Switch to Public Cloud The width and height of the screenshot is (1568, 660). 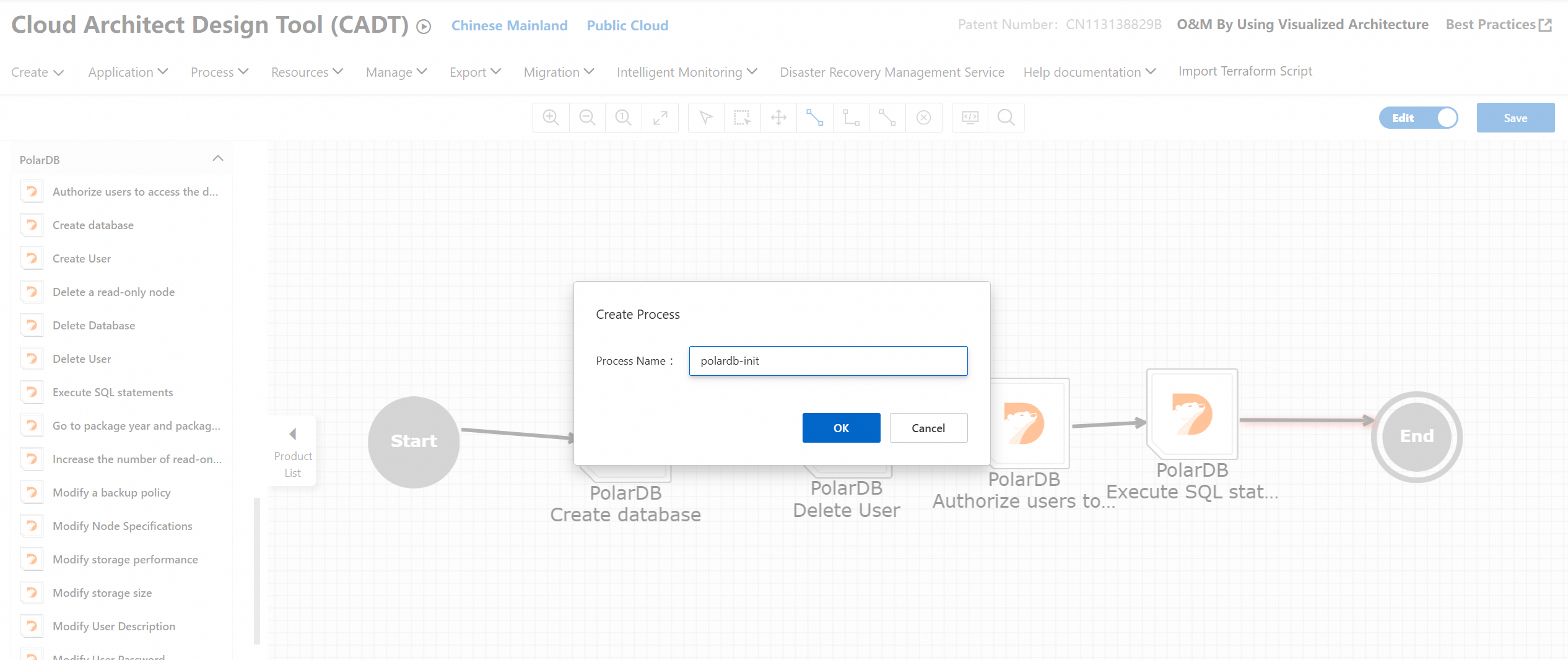click(x=627, y=25)
